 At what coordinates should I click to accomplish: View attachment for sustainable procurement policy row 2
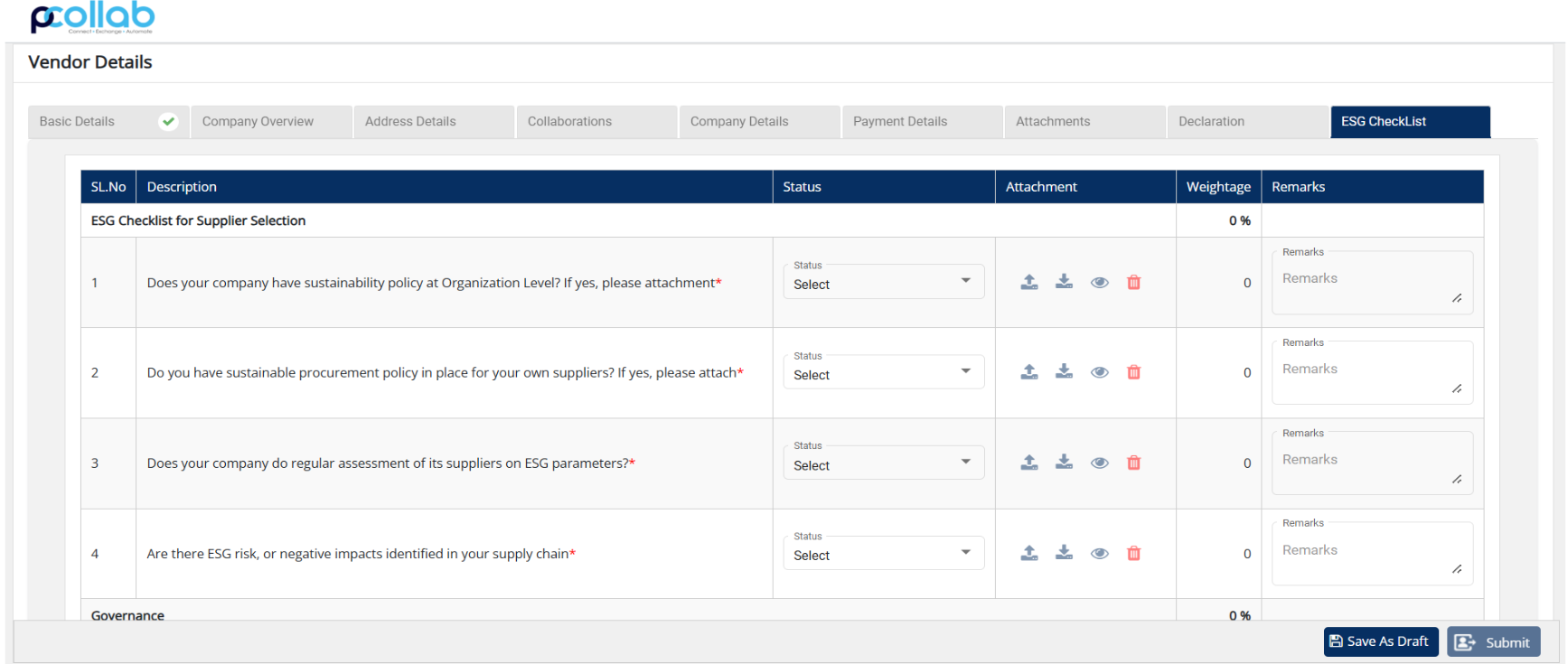pos(1099,372)
